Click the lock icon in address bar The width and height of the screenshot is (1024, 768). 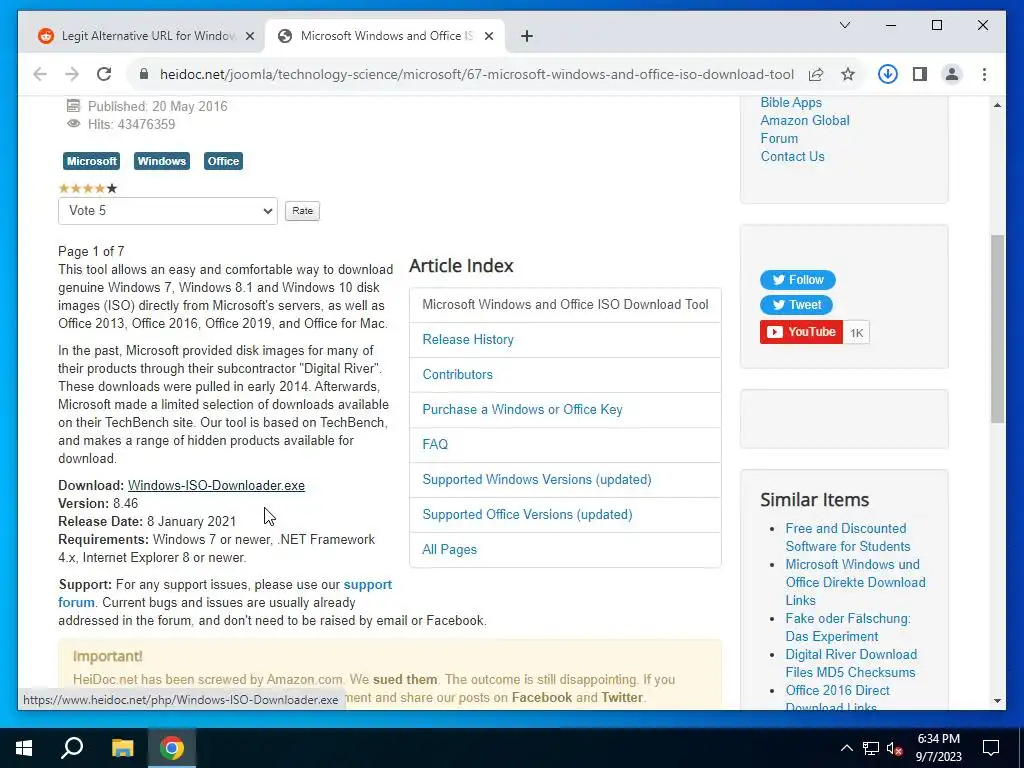[144, 74]
